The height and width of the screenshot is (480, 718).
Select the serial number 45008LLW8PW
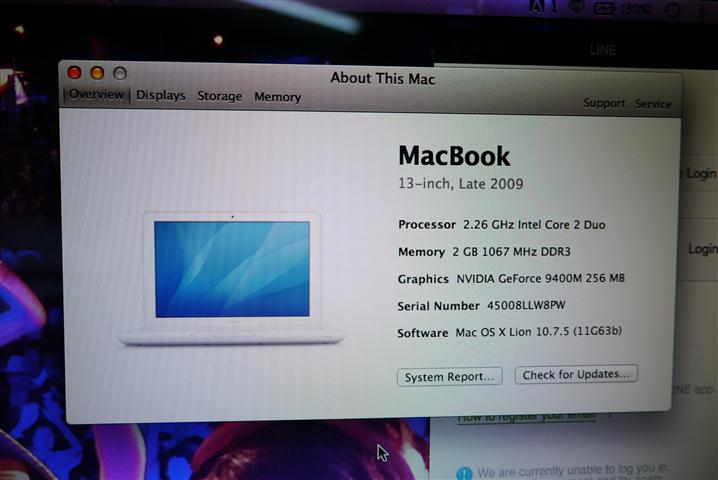[526, 305]
